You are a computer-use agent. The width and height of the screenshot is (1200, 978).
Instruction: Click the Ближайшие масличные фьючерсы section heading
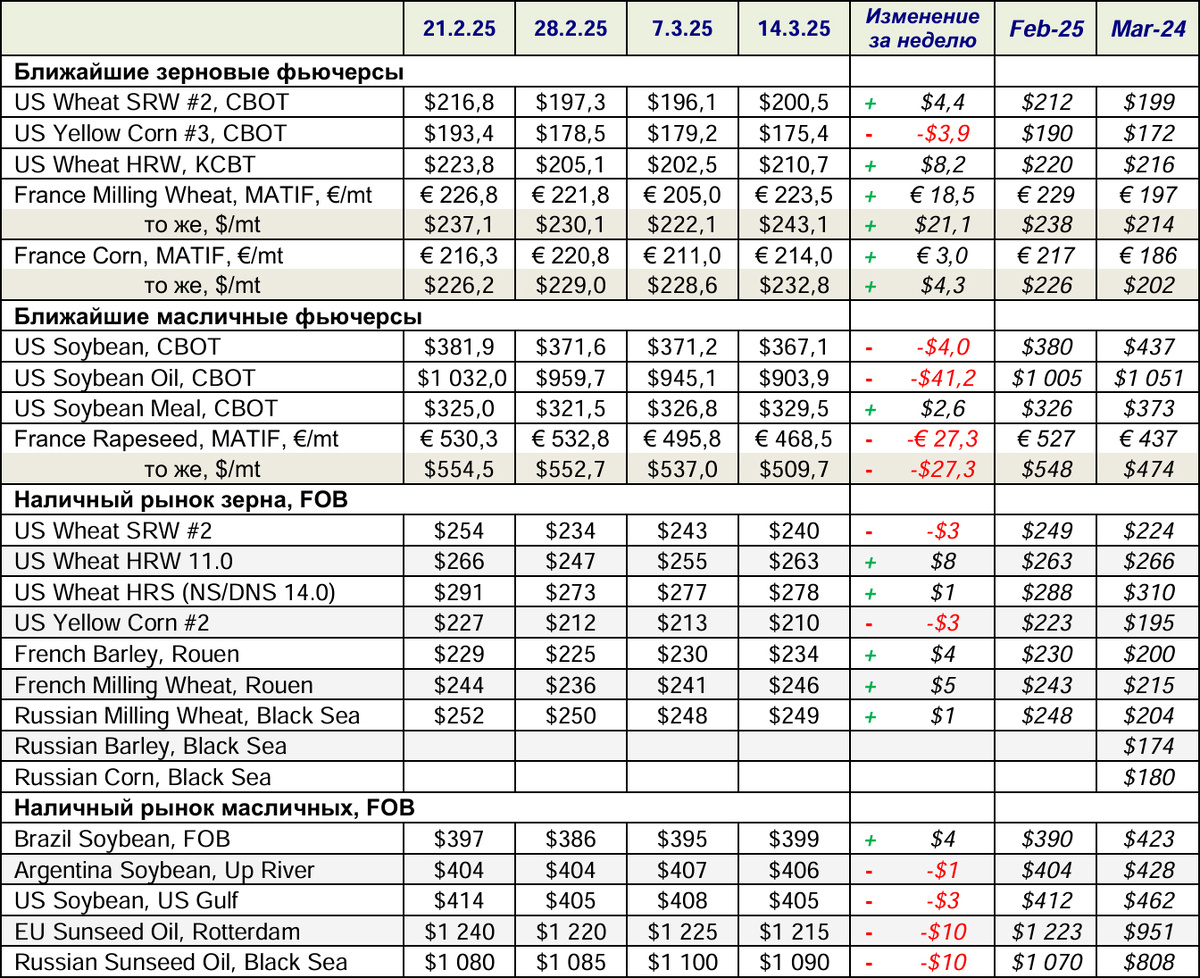click(217, 317)
